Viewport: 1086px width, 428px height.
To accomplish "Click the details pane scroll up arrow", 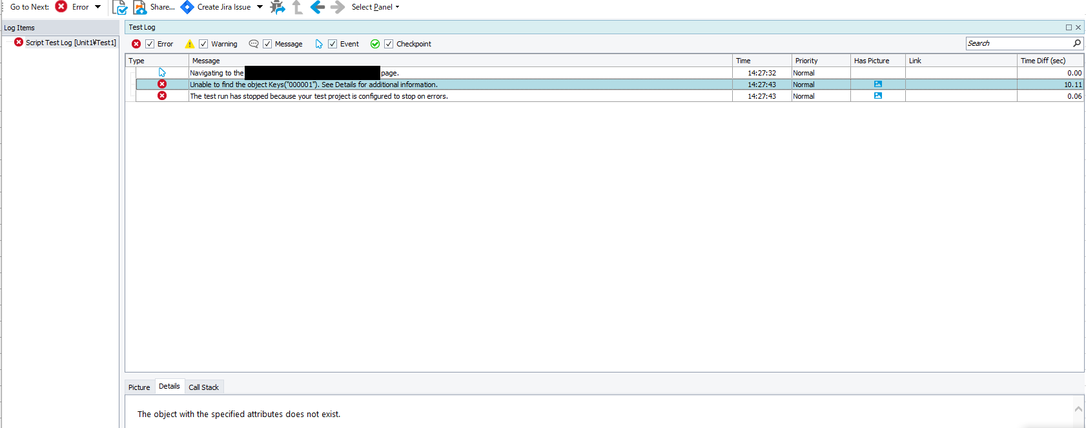I will (x=1078, y=408).
